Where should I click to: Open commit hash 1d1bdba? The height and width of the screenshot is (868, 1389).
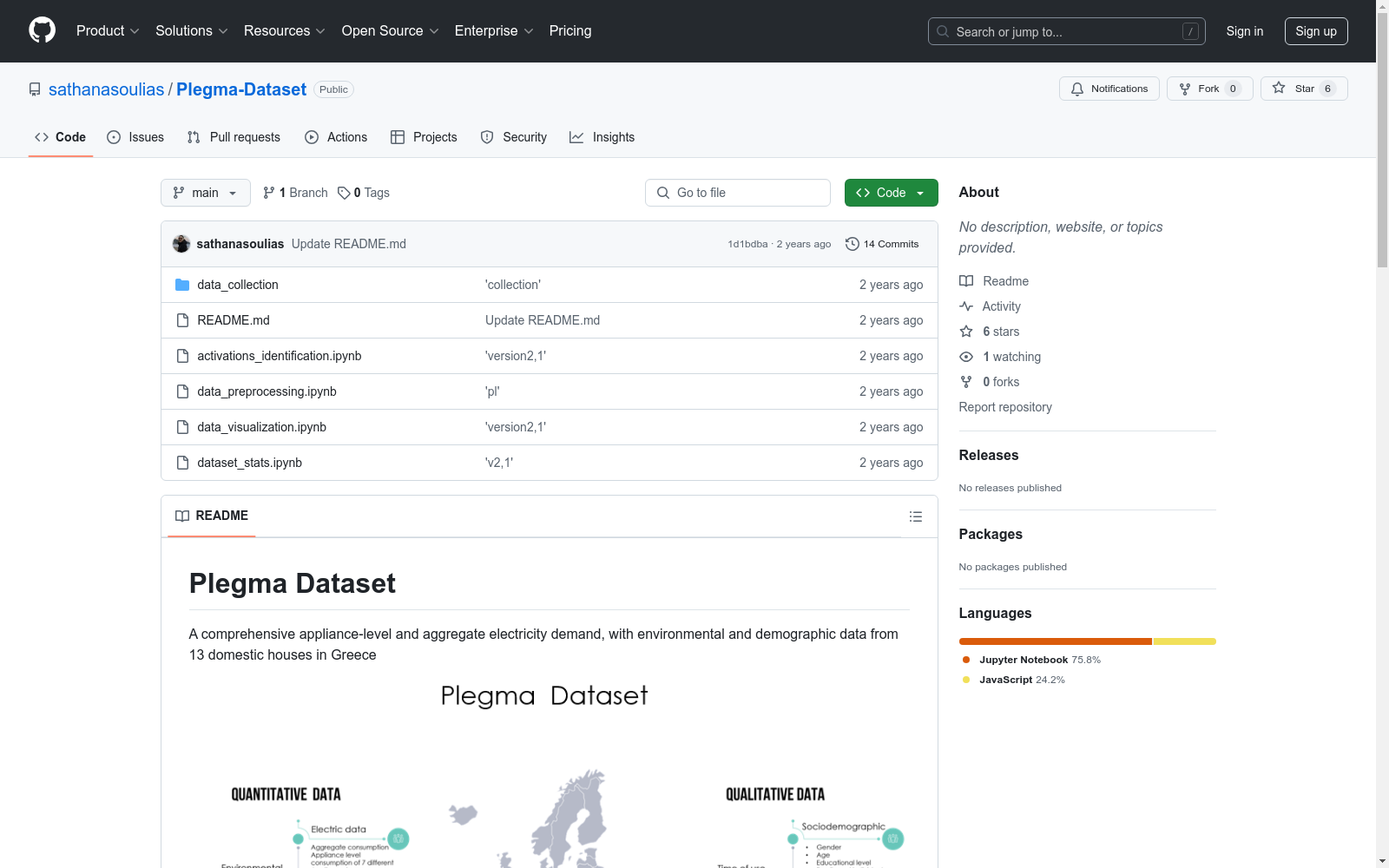click(x=747, y=244)
